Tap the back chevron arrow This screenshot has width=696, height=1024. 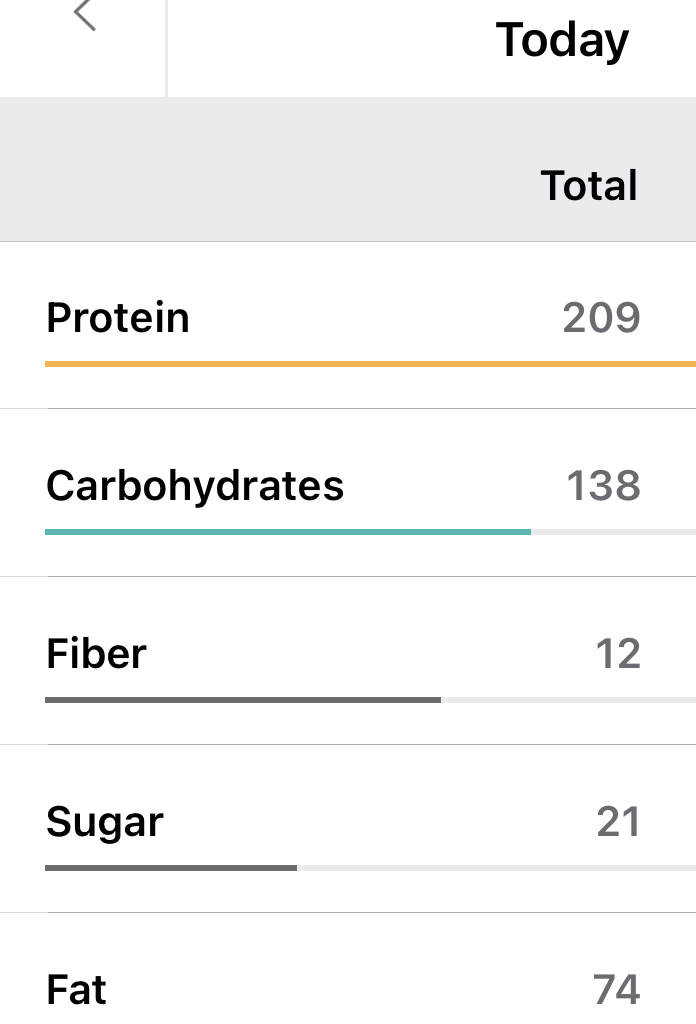tap(85, 15)
